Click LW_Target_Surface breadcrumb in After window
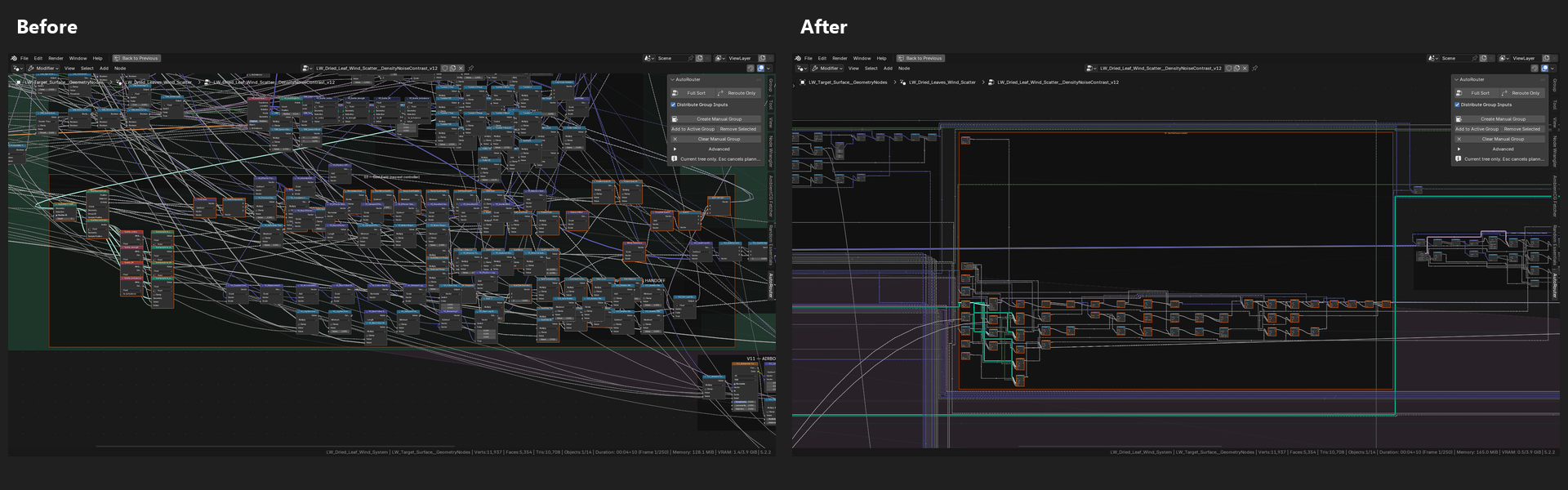Image resolution: width=1568 pixels, height=490 pixels. (x=848, y=82)
